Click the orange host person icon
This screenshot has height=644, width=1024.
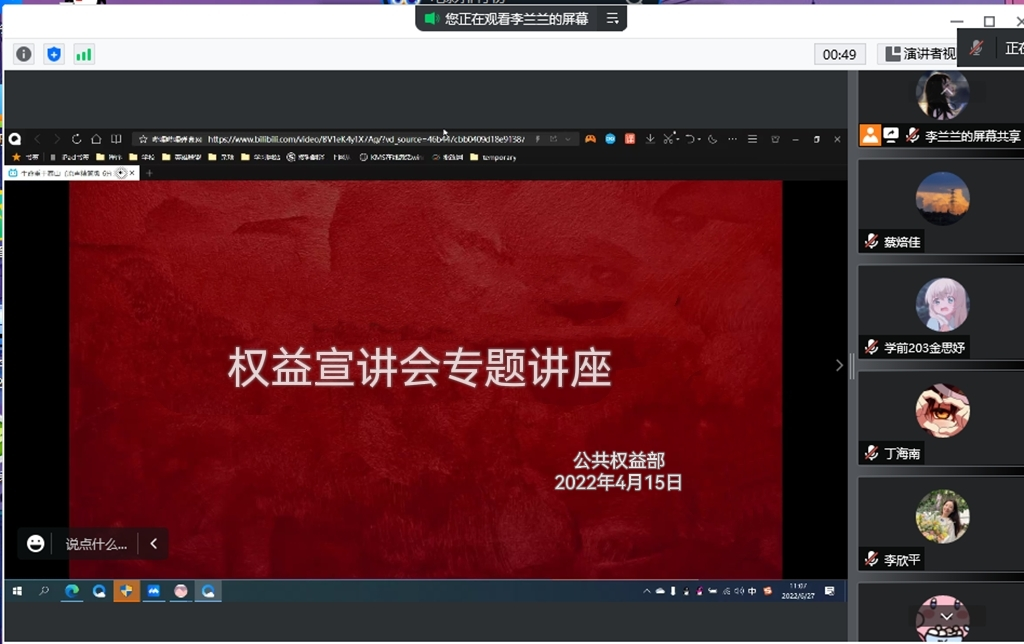[x=870, y=135]
